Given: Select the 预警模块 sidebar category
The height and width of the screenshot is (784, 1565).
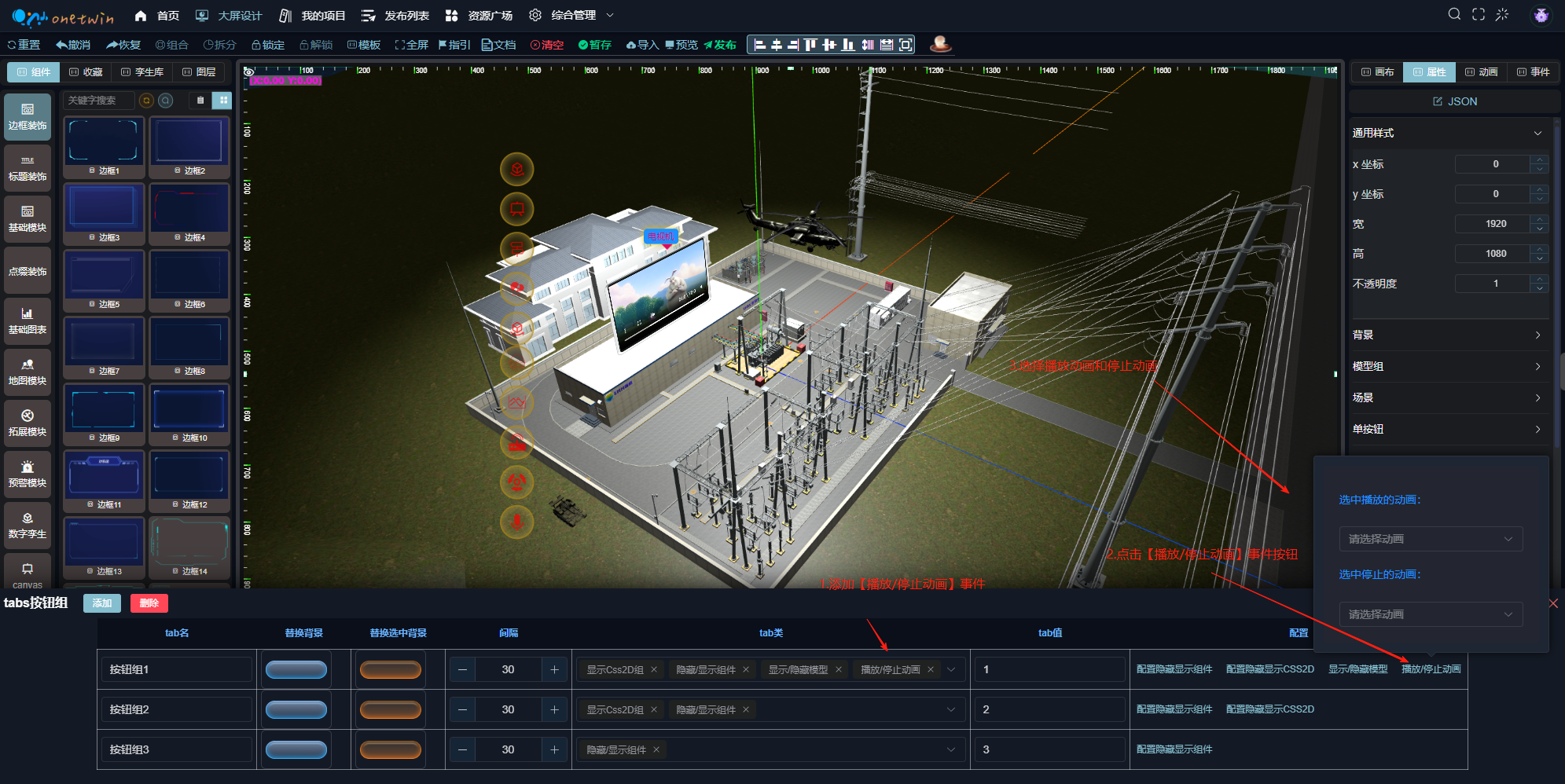Looking at the screenshot, I should (28, 474).
